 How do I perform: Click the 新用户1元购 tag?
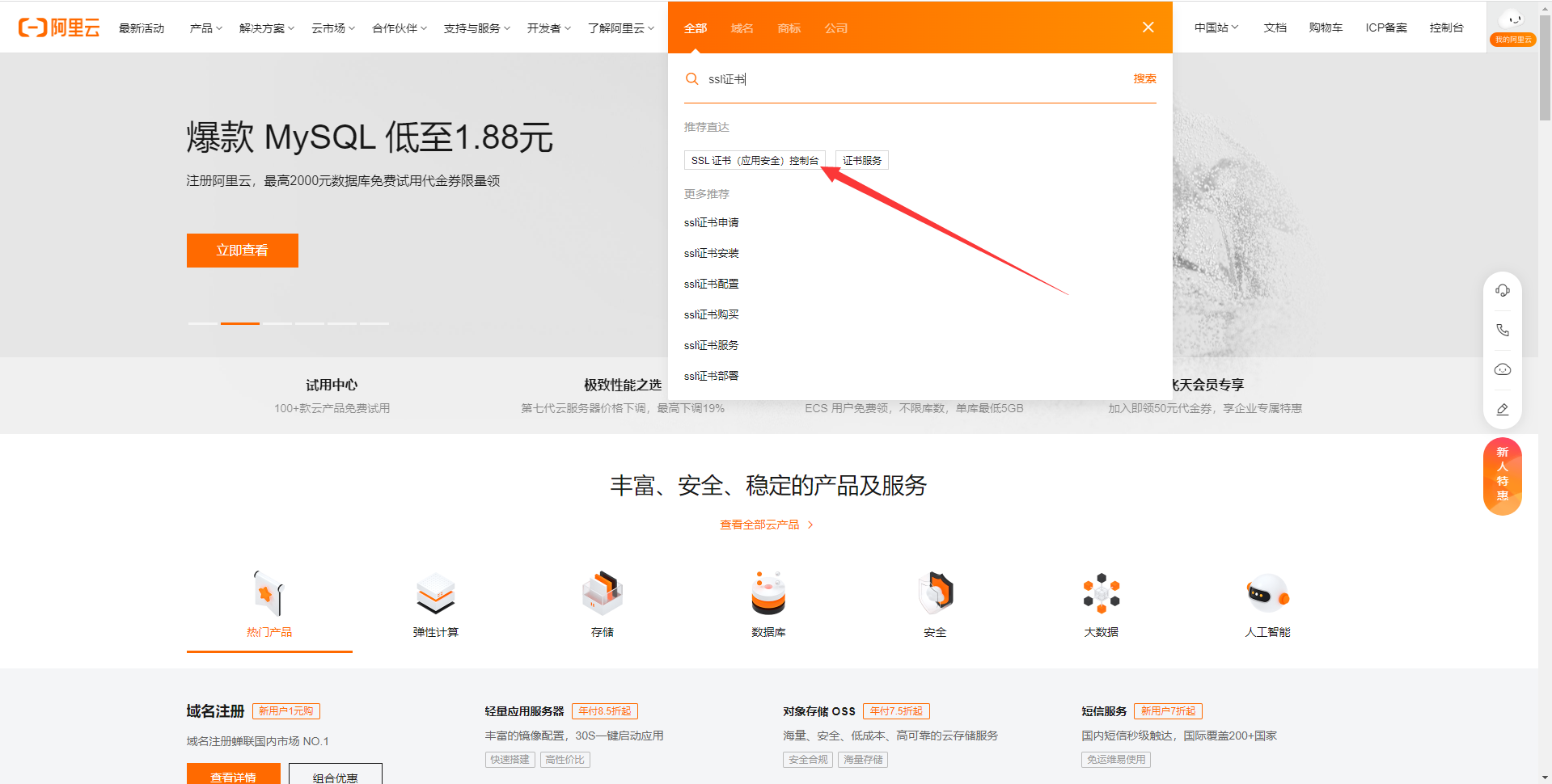286,711
